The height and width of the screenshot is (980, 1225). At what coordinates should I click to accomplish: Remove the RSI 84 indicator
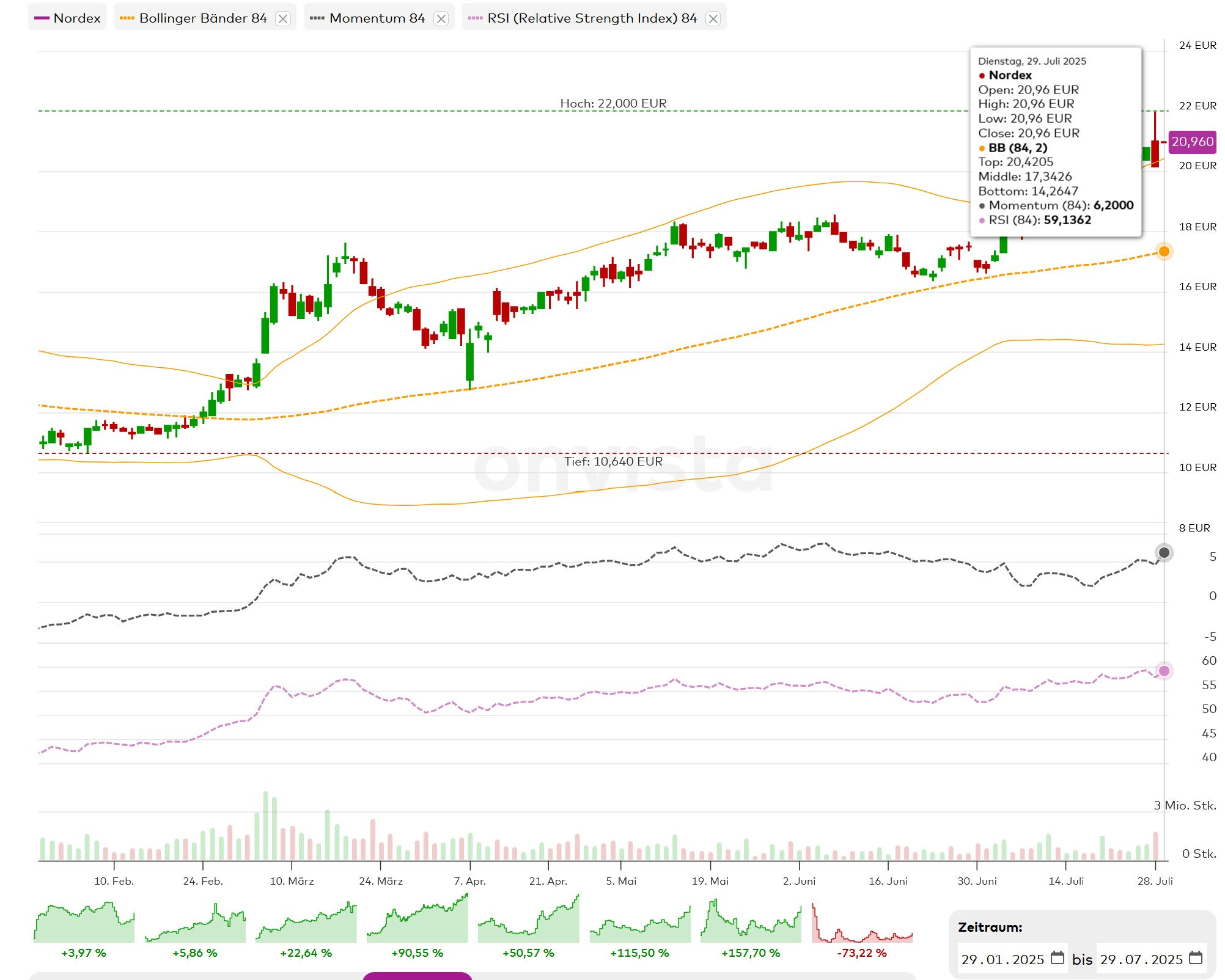tap(713, 18)
